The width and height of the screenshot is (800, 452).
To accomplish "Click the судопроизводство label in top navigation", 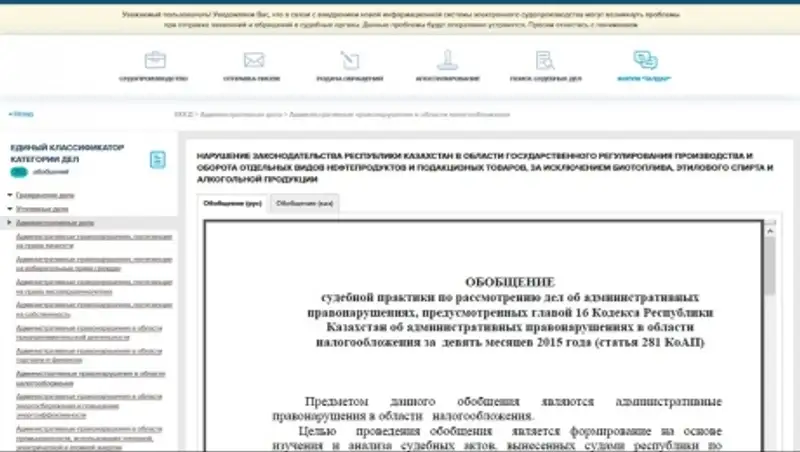I will [154, 79].
